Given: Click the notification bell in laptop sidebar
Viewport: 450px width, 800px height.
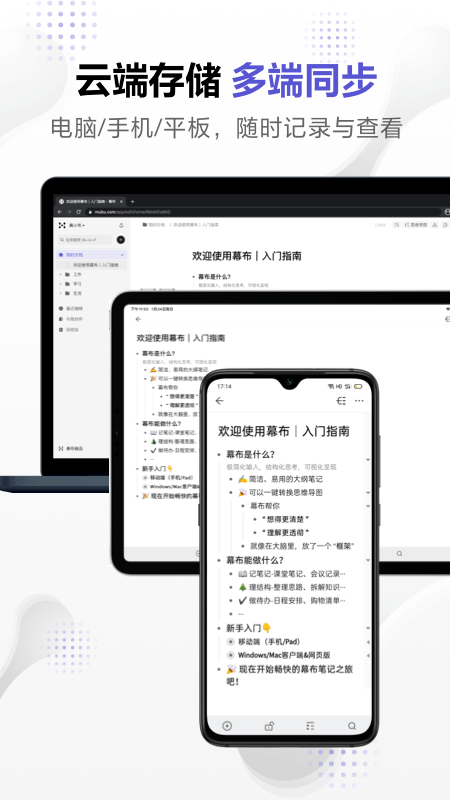Looking at the screenshot, I should click(x=121, y=225).
